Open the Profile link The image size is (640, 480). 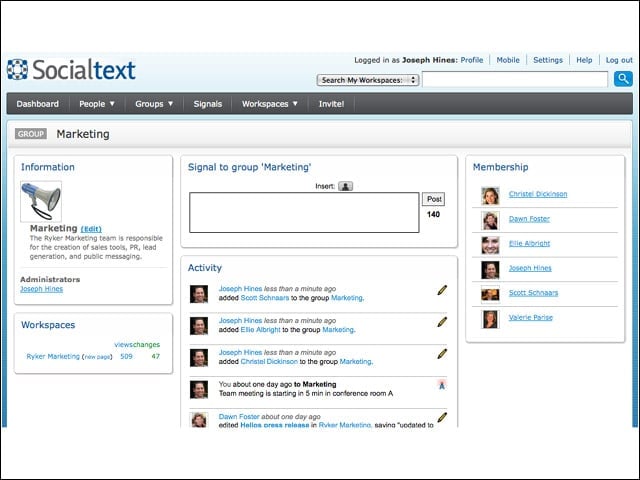point(472,60)
